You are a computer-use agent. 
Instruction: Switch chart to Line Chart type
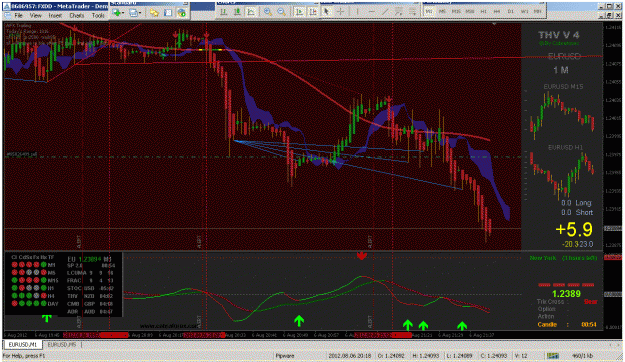pos(251,12)
